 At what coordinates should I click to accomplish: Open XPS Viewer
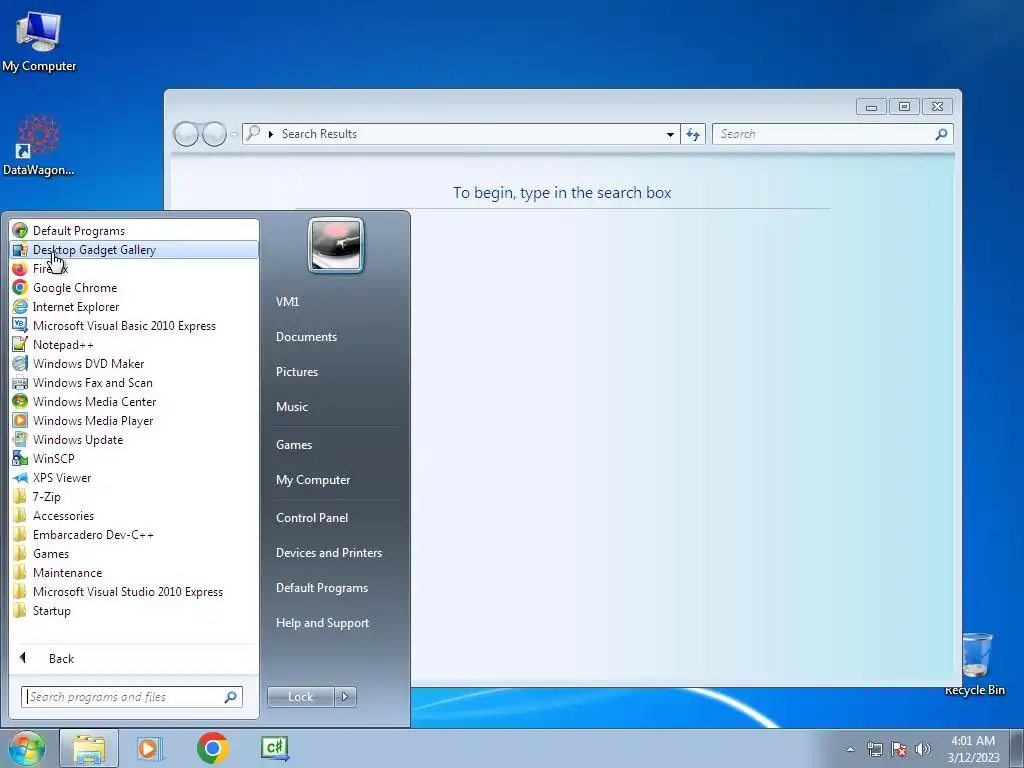click(134, 477)
